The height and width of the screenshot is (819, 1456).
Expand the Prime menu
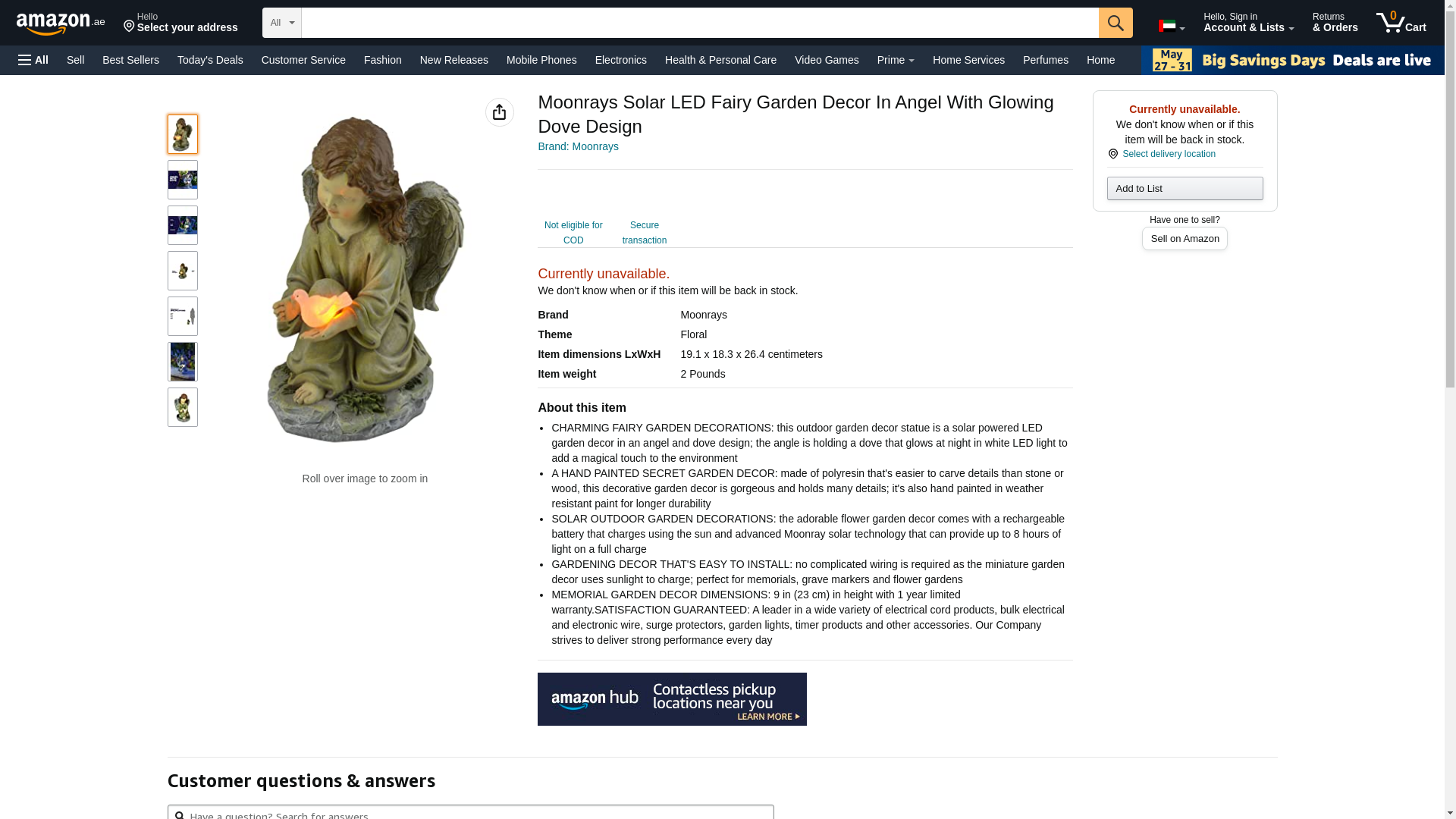(896, 60)
